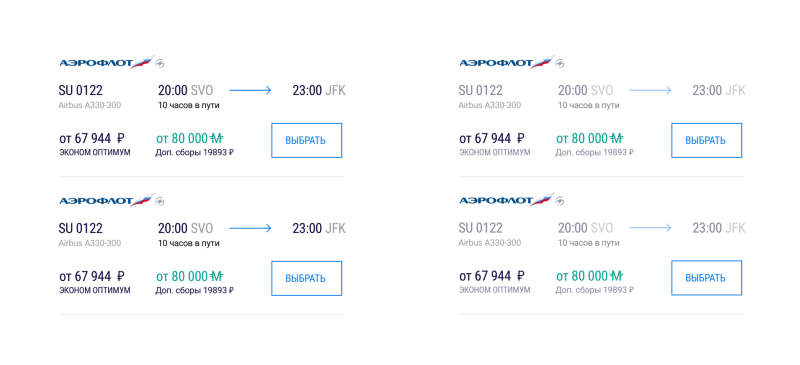The width and height of the screenshot is (800, 365).
Task: Click Доп. сборы 19893 ₽ in the bottom-right card
Action: 594,290
